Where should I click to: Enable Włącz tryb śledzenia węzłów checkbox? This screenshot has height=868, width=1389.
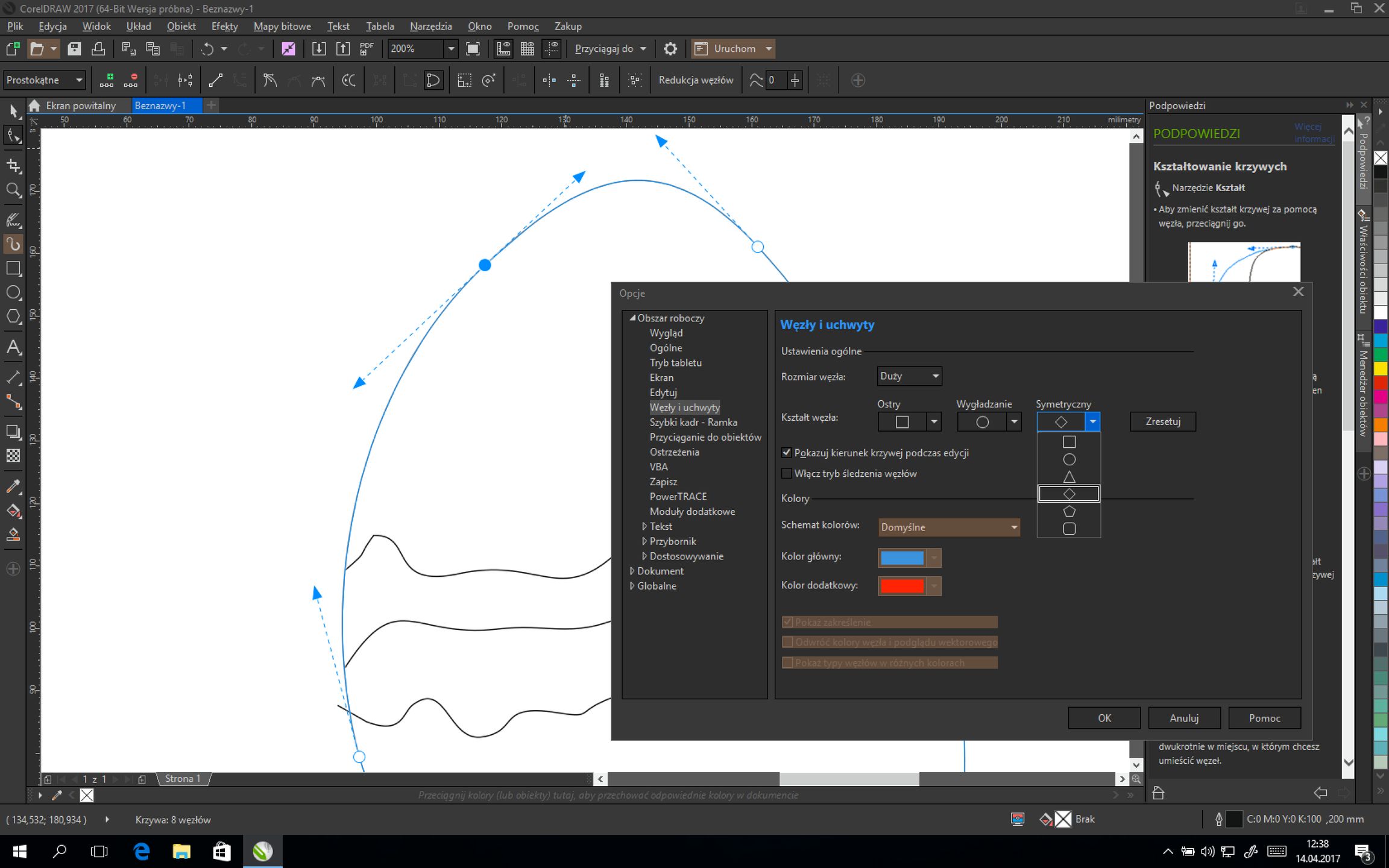[786, 474]
